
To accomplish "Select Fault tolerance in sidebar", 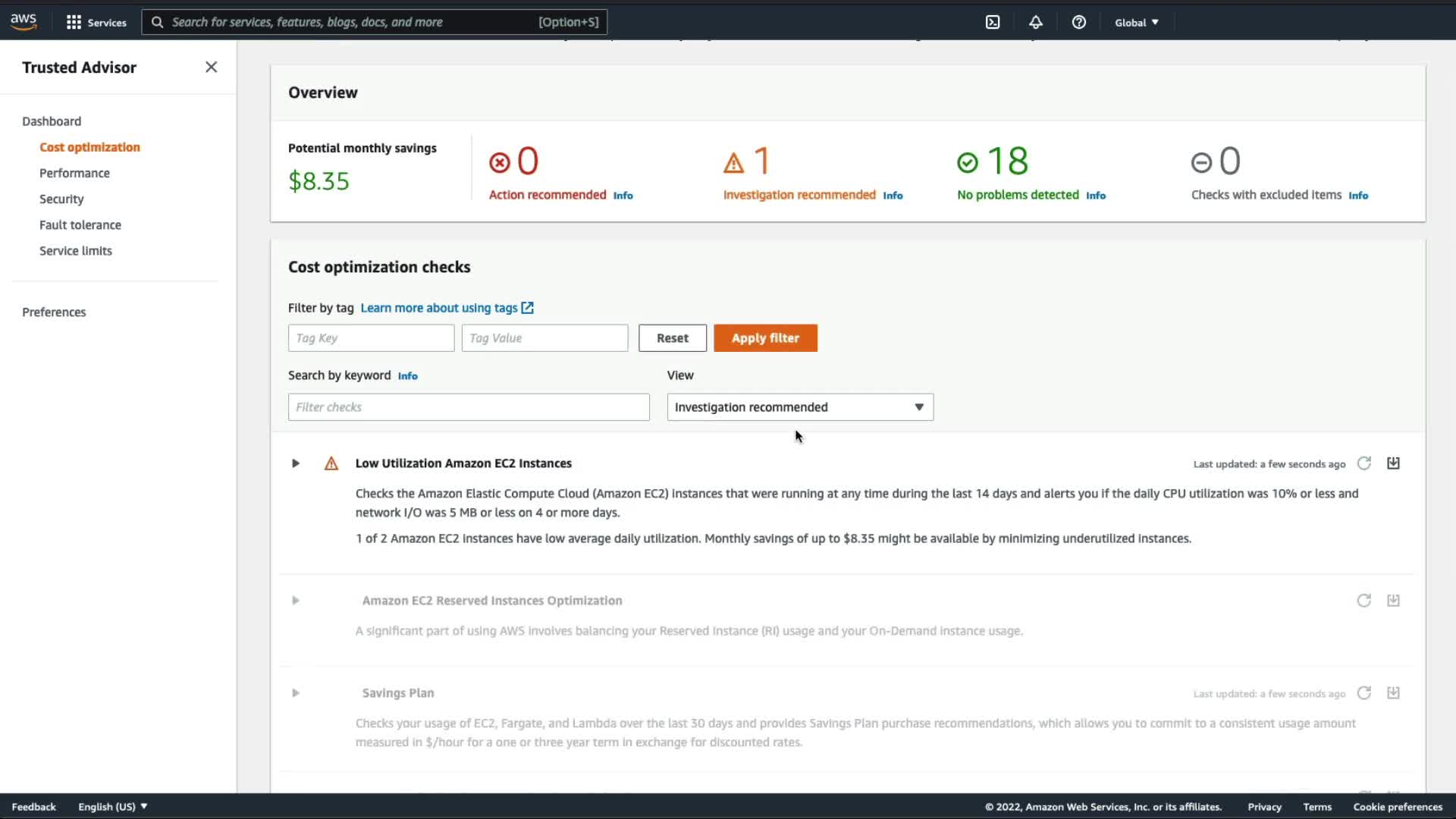I will pyautogui.click(x=80, y=225).
